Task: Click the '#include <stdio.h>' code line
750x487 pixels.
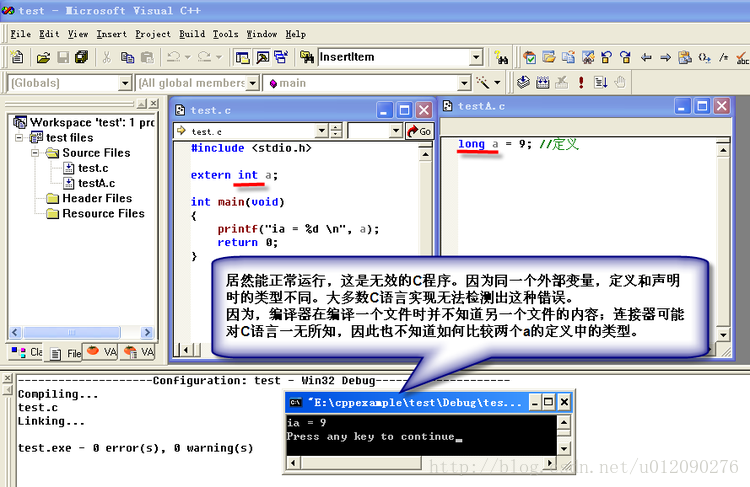Action: coord(251,148)
